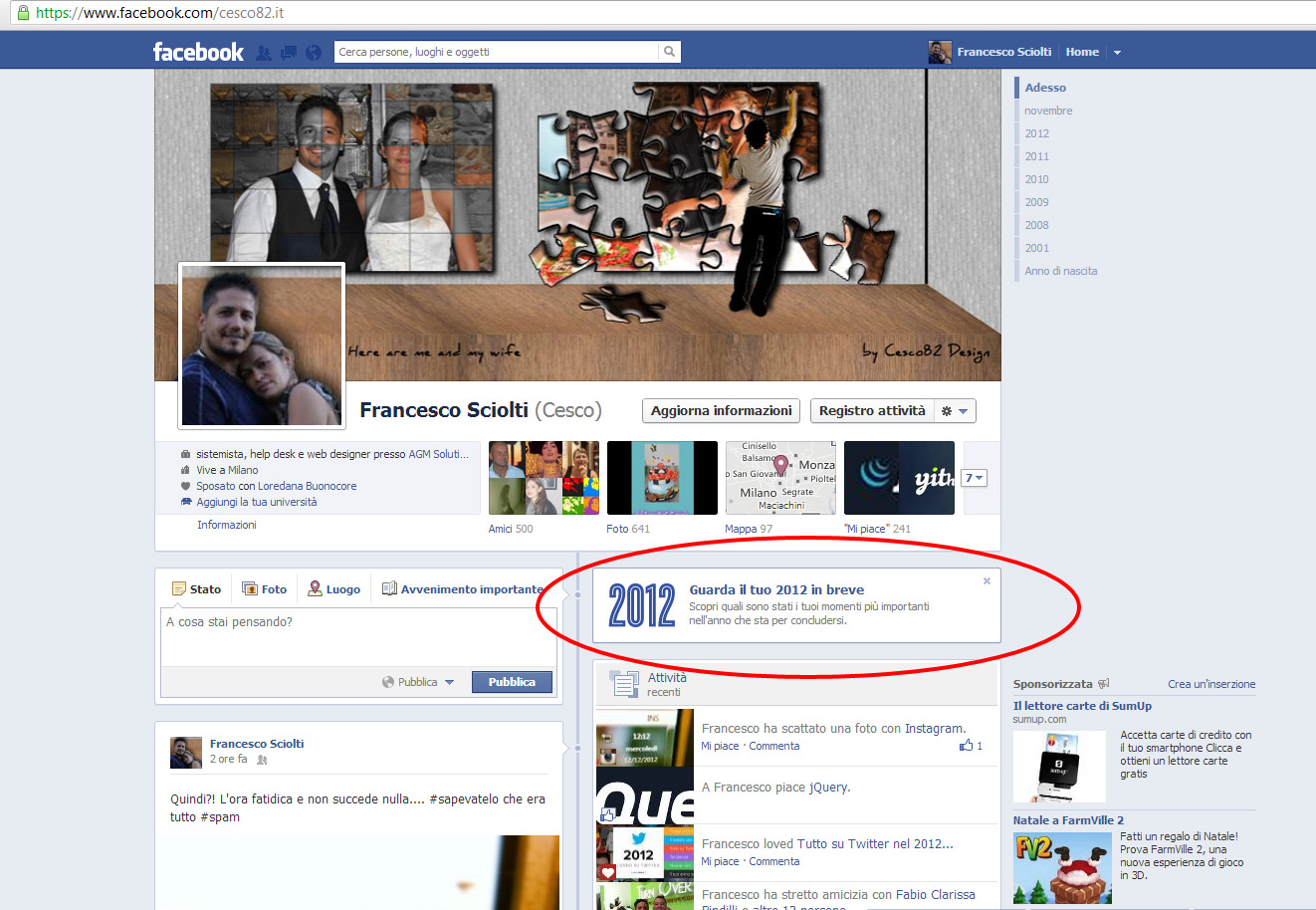Jump to 2009 in timeline
This screenshot has height=910, width=1316.
(1036, 202)
